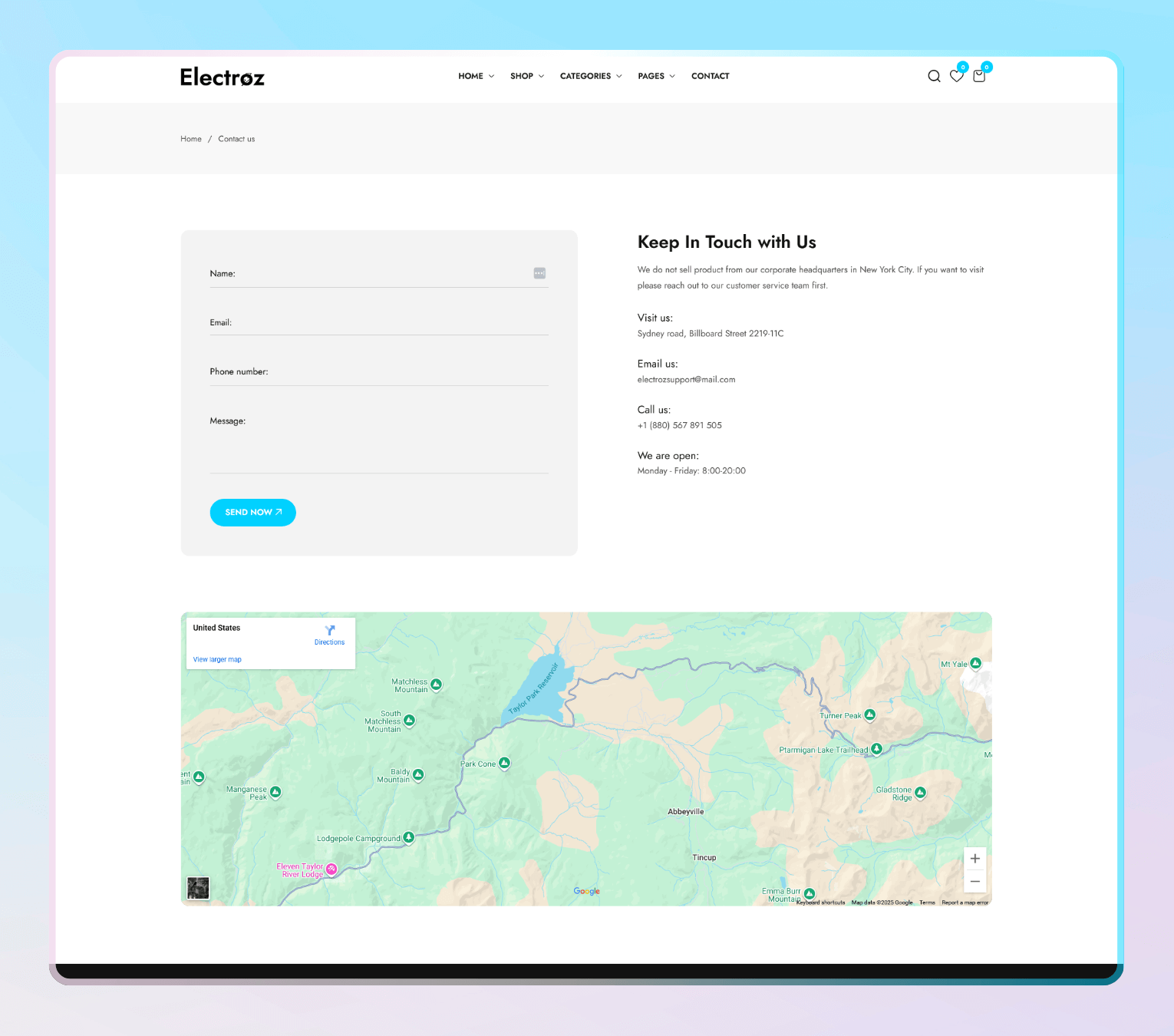The image size is (1174, 1036).
Task: Click the Mt Yale map marker
Action: 975,663
